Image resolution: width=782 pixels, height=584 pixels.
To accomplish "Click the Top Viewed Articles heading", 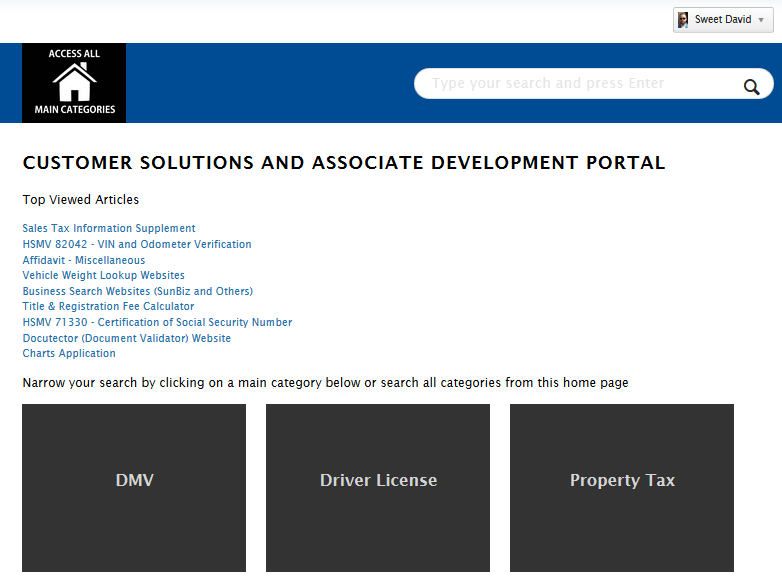I will coord(81,200).
